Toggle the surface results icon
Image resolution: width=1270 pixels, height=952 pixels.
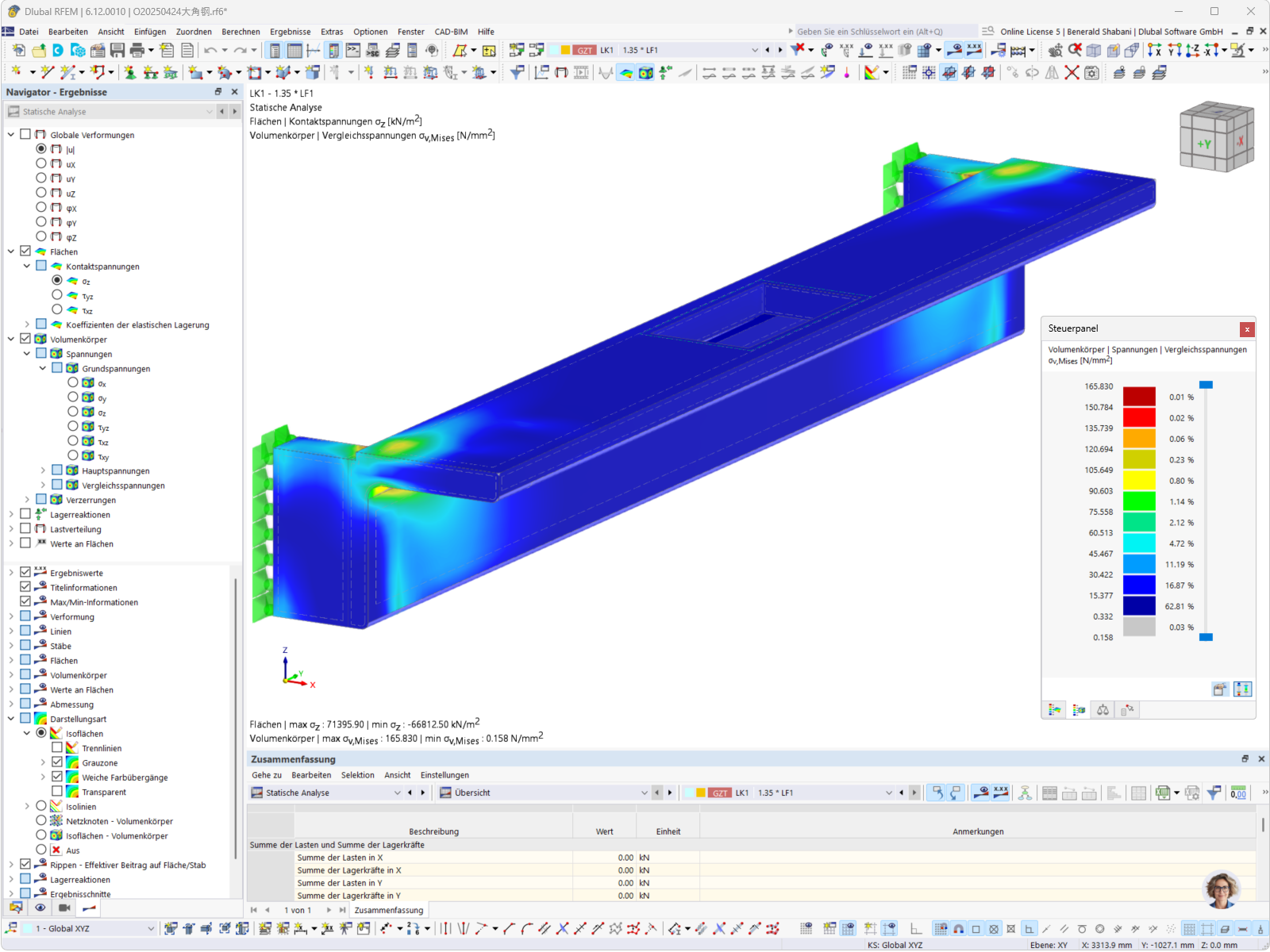pos(626,73)
